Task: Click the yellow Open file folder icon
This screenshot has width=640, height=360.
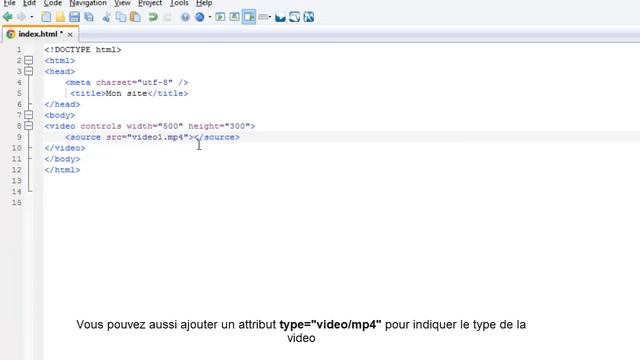Action: 60,17
